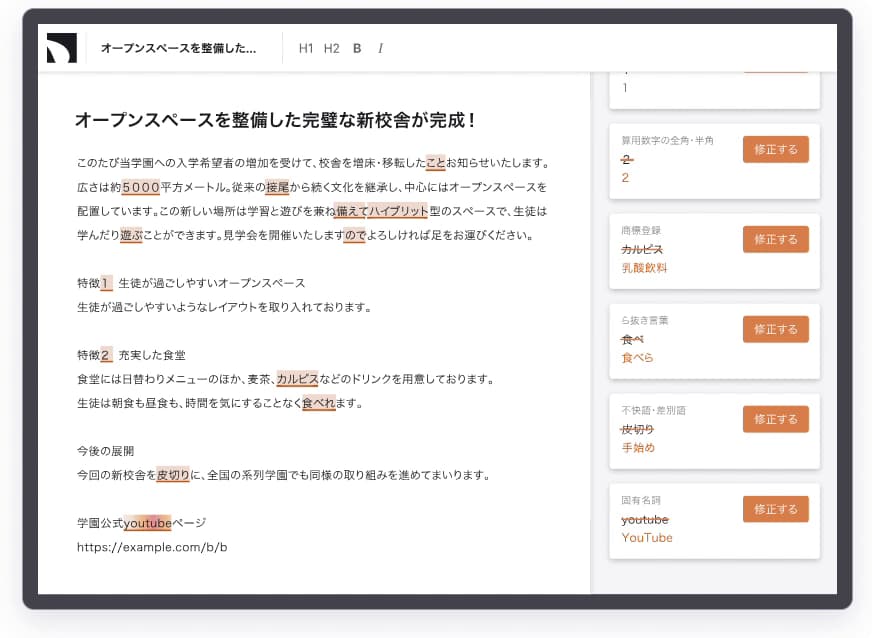Viewport: 872px width, 638px height.
Task: Click highlighted word youtube in the text
Action: [147, 523]
